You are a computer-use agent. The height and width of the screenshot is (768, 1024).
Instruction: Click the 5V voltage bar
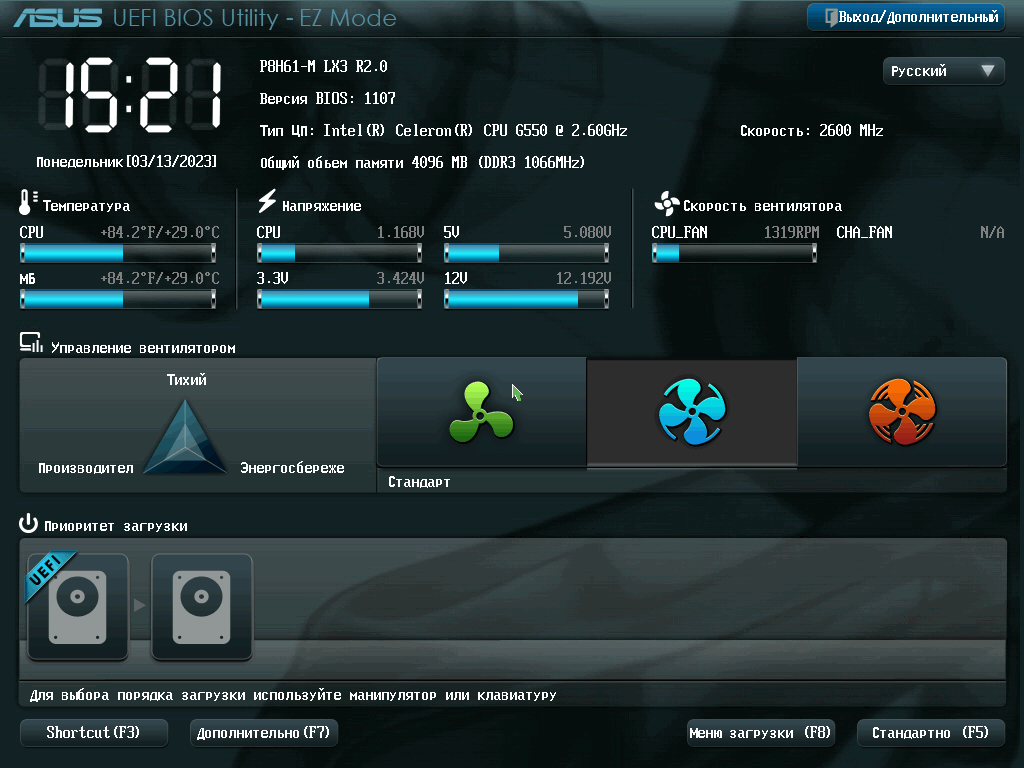(x=526, y=253)
